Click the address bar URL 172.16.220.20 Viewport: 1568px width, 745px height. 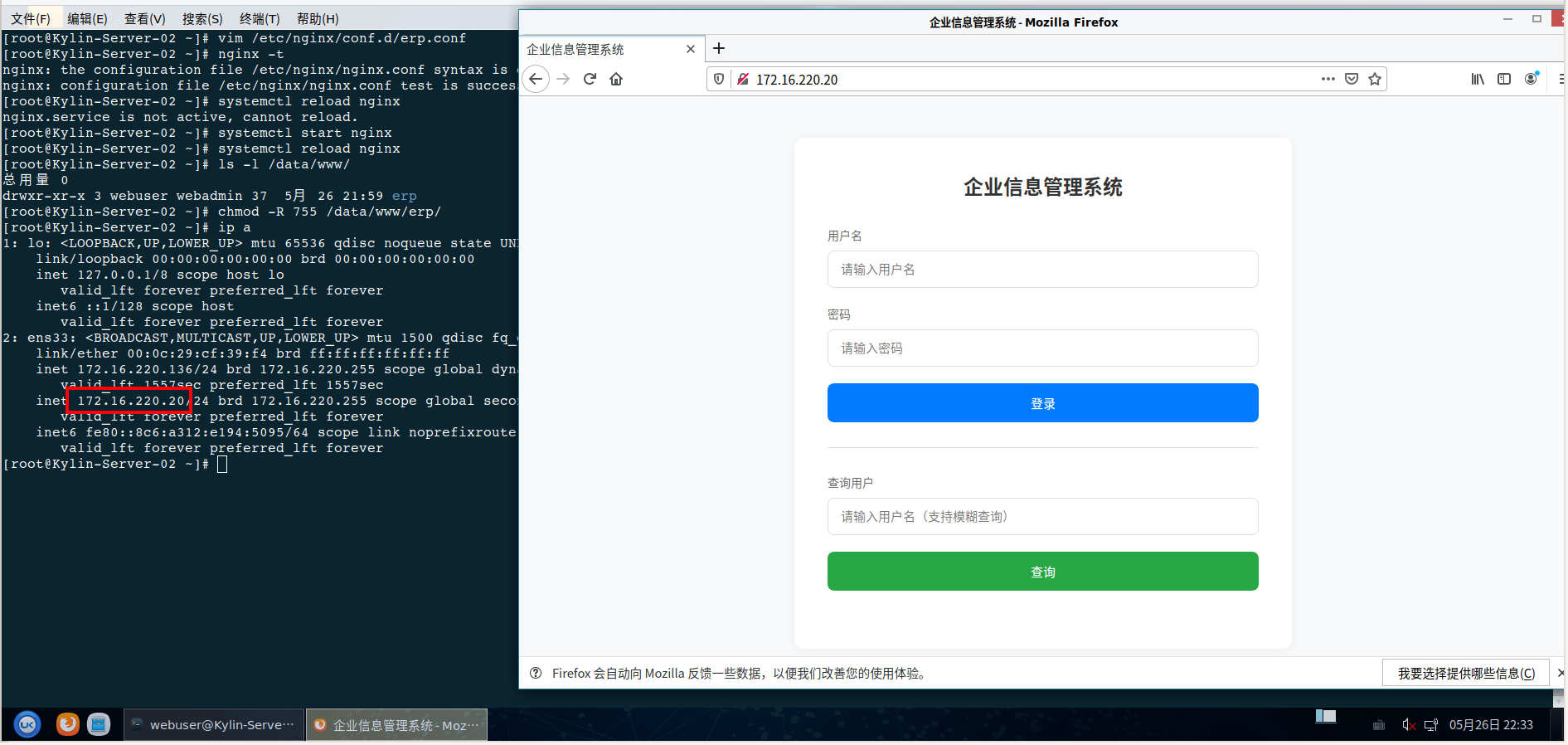[797, 80]
